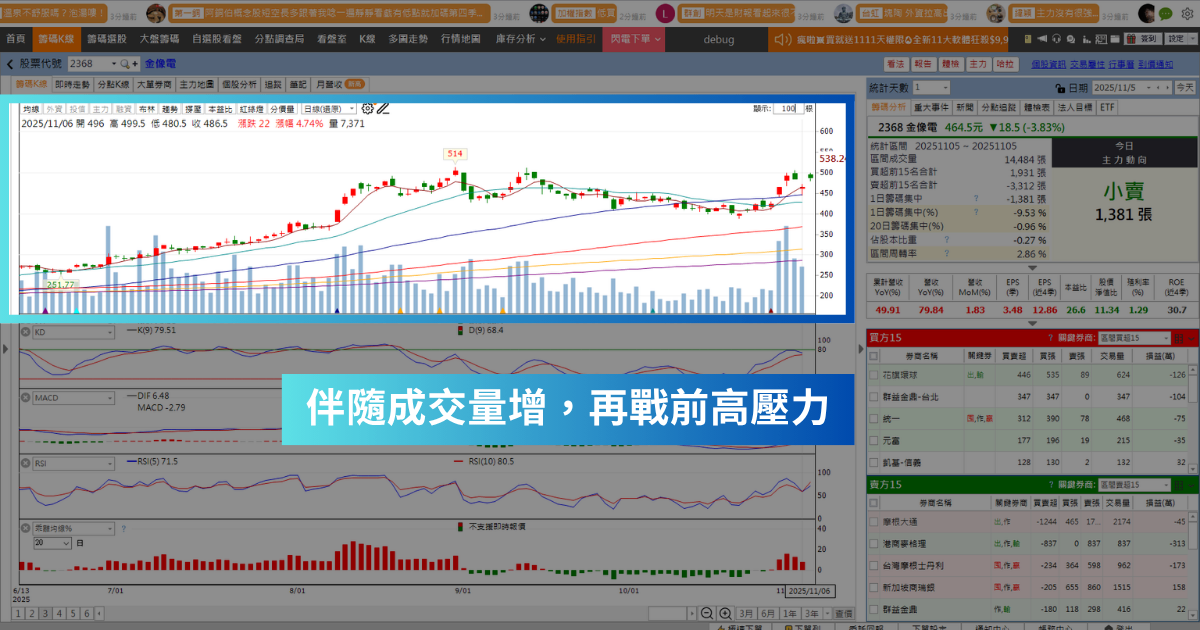Click the 今天 button to reset the date
Image resolution: width=1200 pixels, height=630 pixels.
pyautogui.click(x=1184, y=87)
